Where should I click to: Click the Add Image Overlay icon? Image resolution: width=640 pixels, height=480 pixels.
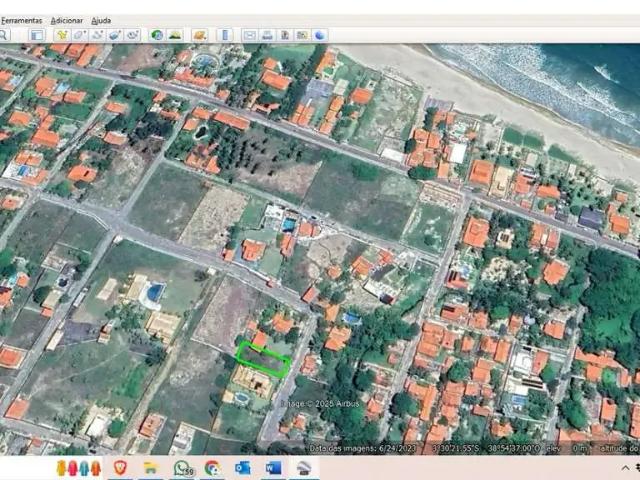pos(114,35)
